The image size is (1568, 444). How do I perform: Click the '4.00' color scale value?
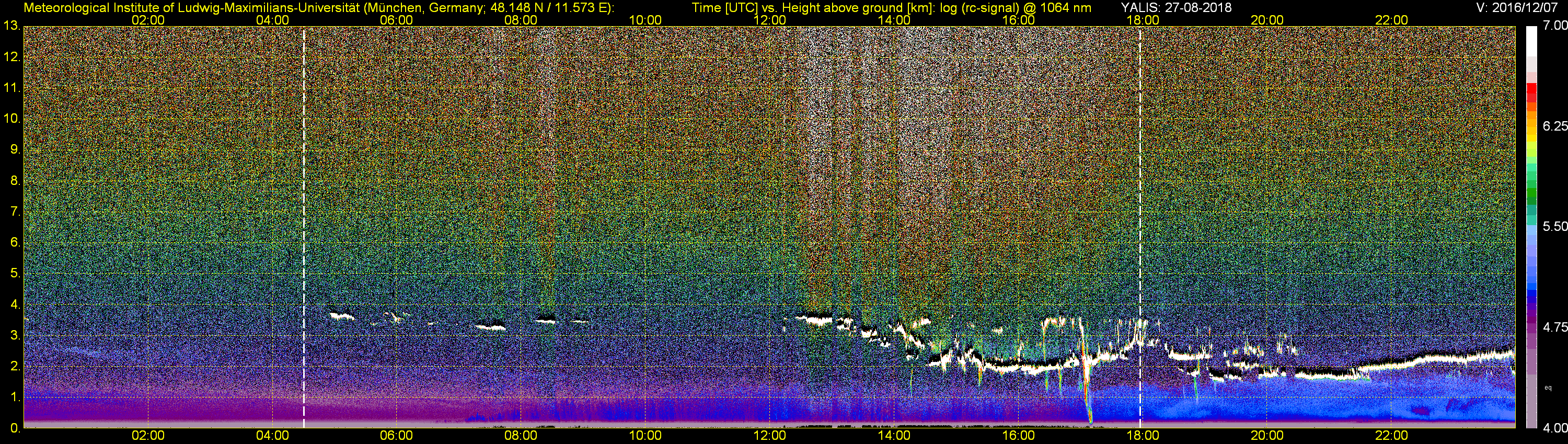coord(1555,428)
